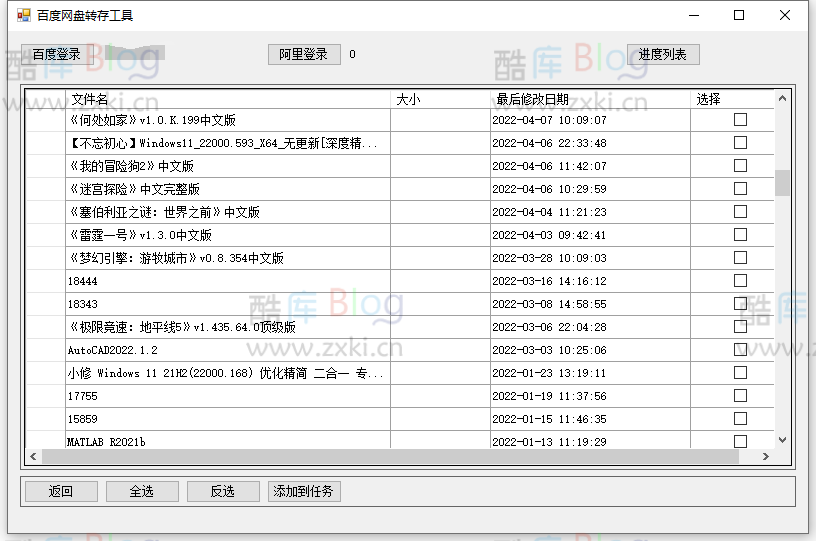Viewport: 816px width, 541px height.
Task: Minimize the 百度网盘转存工具 window
Action: pos(694,15)
